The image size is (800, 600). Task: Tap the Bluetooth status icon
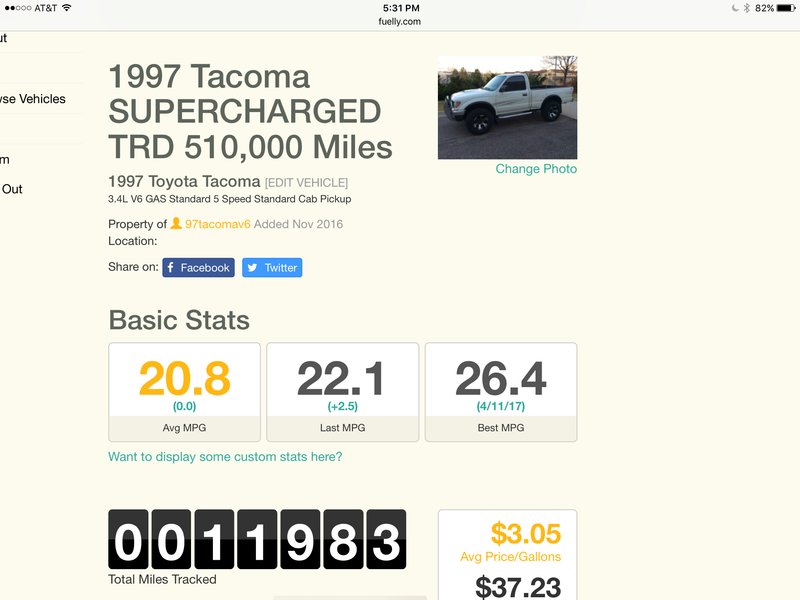pyautogui.click(x=747, y=8)
